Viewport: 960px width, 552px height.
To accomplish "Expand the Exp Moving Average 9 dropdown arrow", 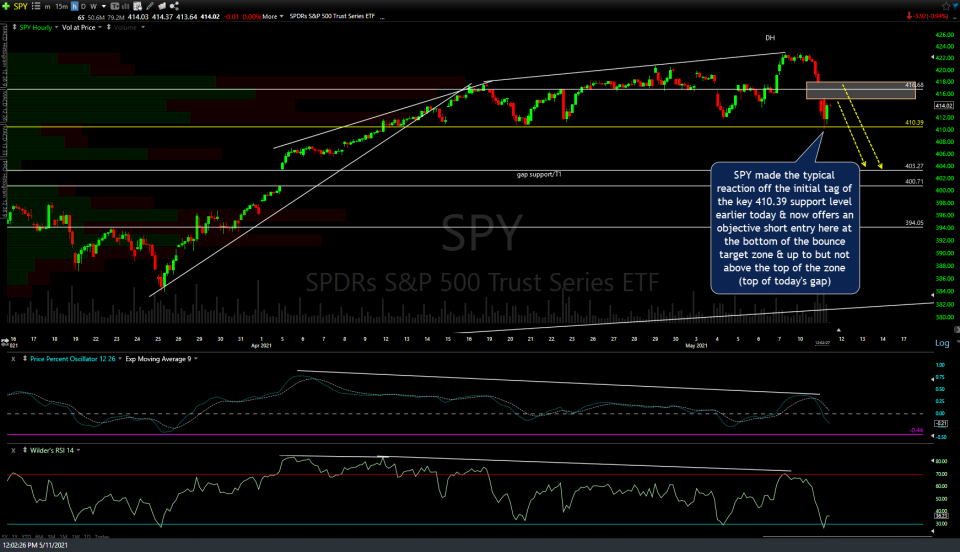I will [x=196, y=359].
